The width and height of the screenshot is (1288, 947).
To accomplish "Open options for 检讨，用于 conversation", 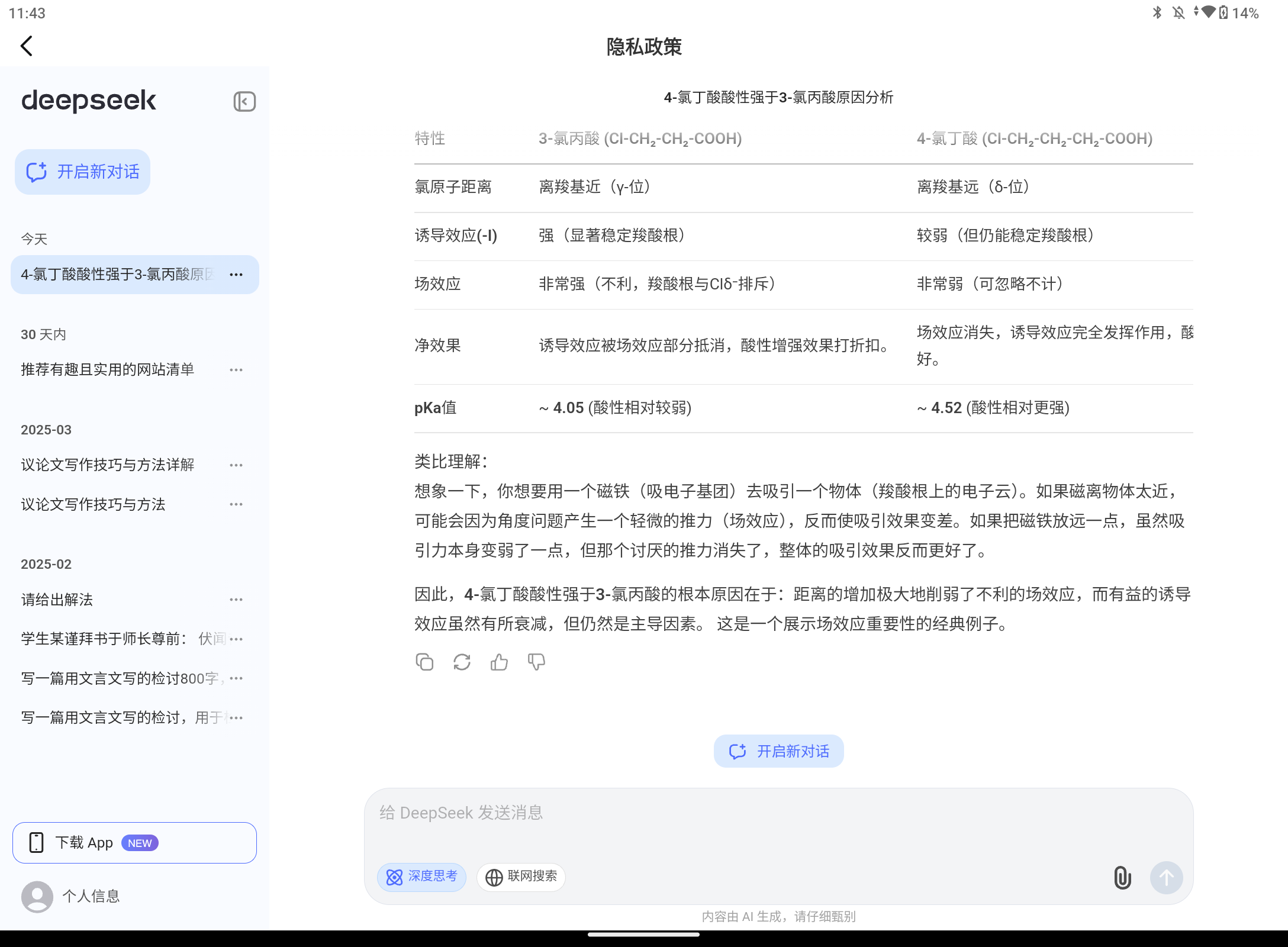I will [236, 717].
